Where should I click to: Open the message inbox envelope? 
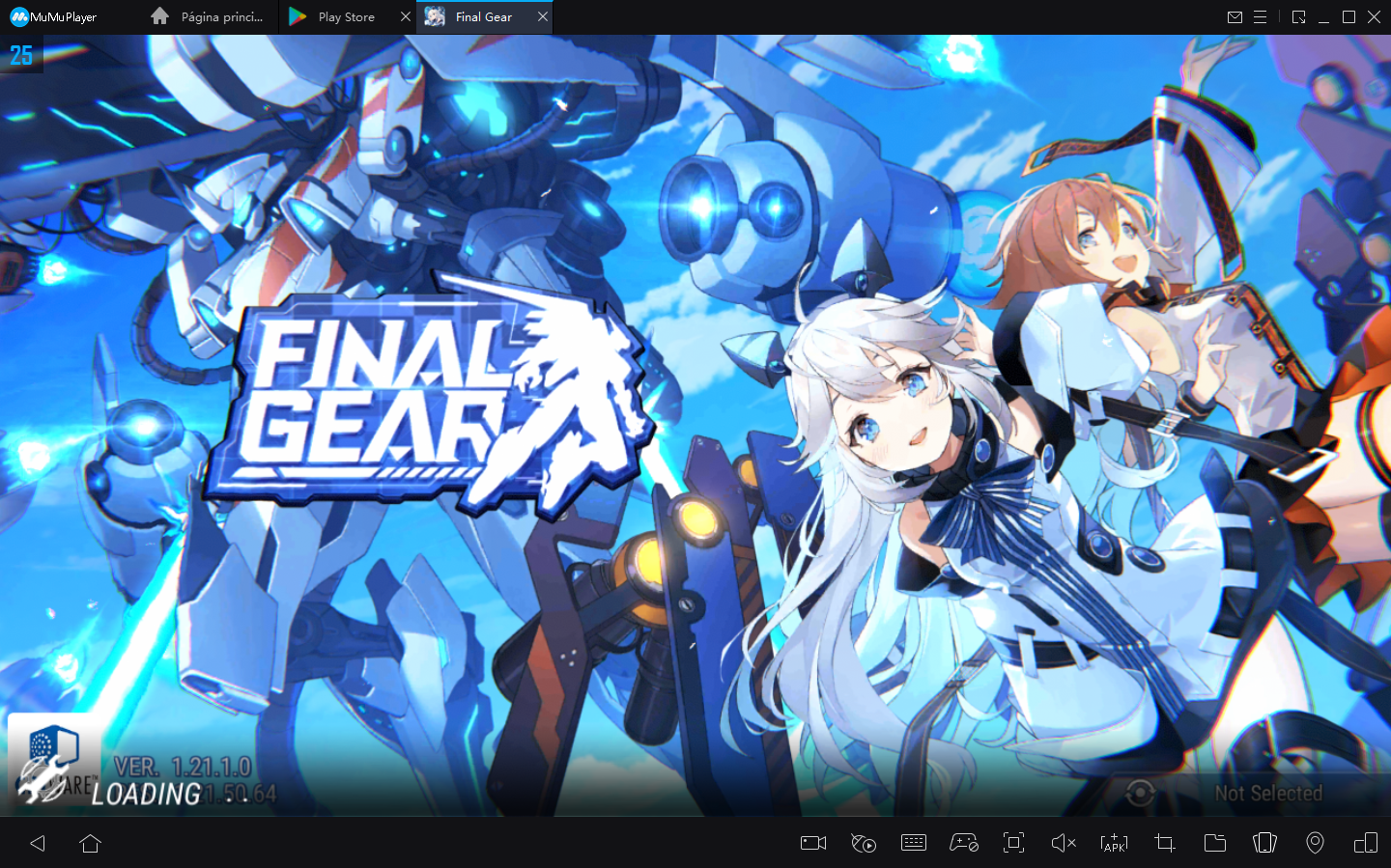pyautogui.click(x=1235, y=16)
